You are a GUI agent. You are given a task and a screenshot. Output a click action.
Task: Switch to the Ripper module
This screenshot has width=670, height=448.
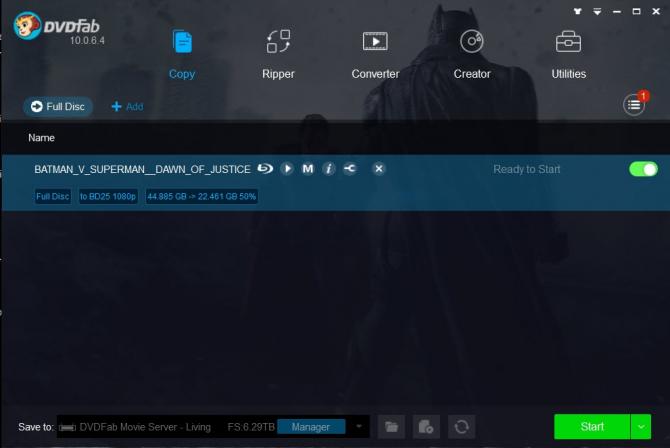click(x=278, y=54)
